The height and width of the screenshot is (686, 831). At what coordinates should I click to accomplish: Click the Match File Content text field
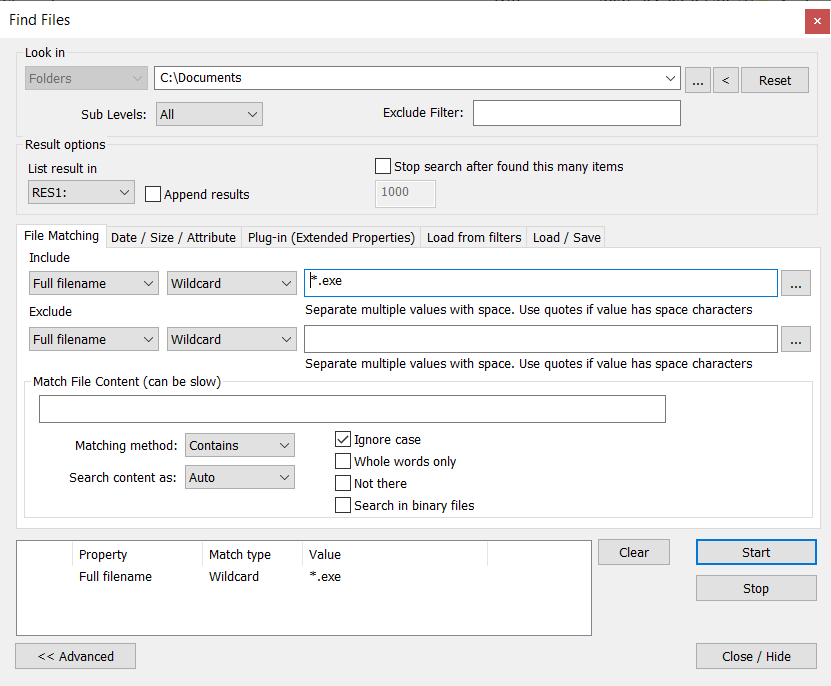[352, 409]
